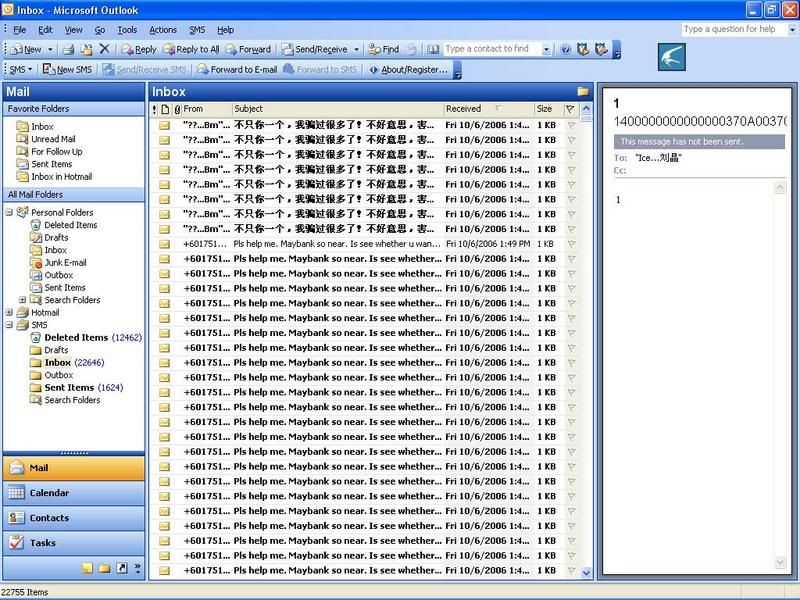Click the importance exclamation column header
The width and height of the screenshot is (800, 600).
coord(155,109)
